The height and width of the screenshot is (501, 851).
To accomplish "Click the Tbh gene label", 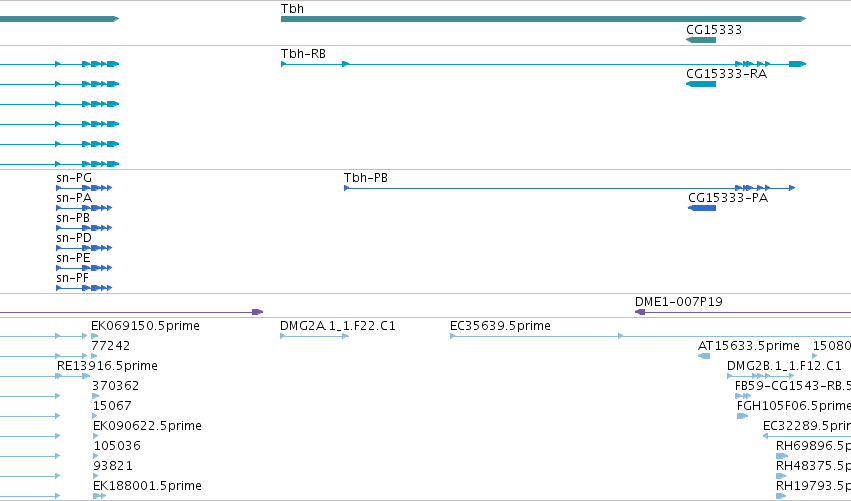I will click(x=292, y=9).
